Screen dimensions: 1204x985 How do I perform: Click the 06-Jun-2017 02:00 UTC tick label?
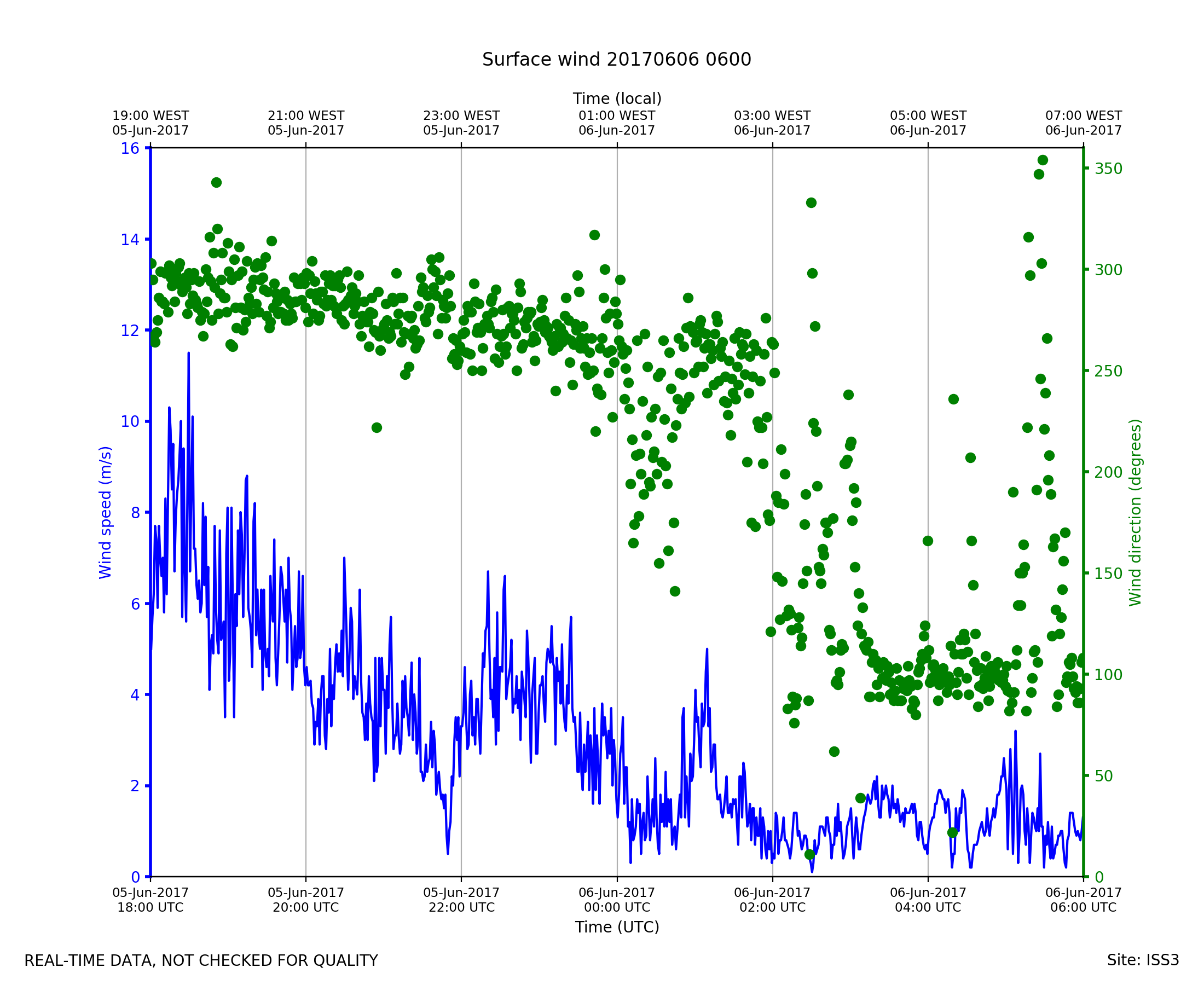772,900
